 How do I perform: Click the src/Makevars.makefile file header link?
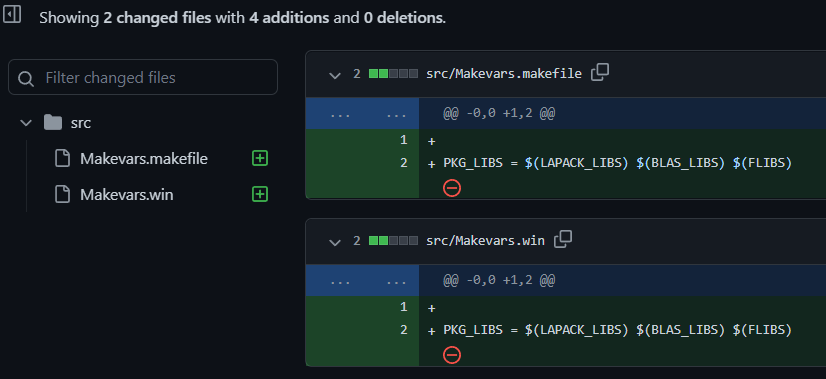tap(504, 74)
